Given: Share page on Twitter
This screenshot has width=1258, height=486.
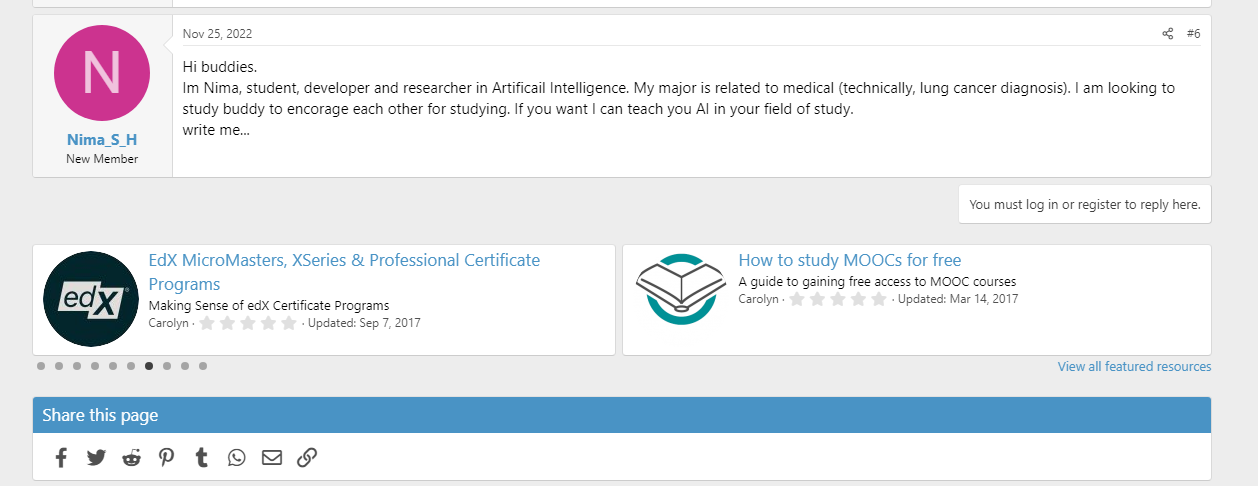Looking at the screenshot, I should pos(96,458).
